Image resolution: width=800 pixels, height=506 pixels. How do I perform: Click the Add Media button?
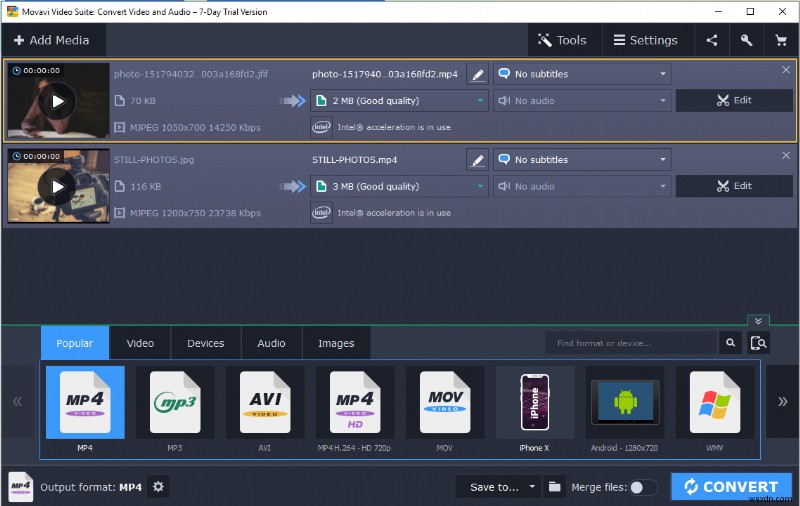[52, 40]
